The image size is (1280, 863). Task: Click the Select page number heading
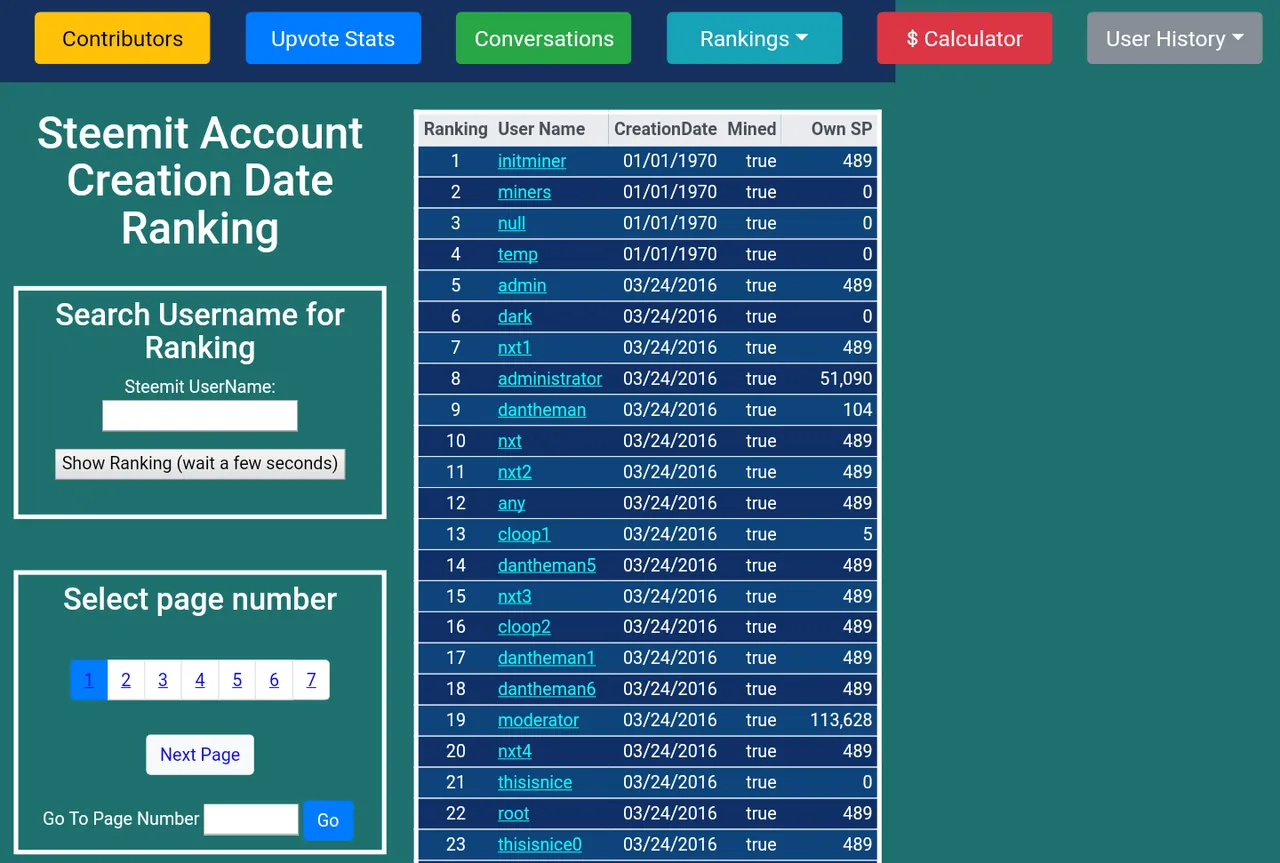[200, 599]
